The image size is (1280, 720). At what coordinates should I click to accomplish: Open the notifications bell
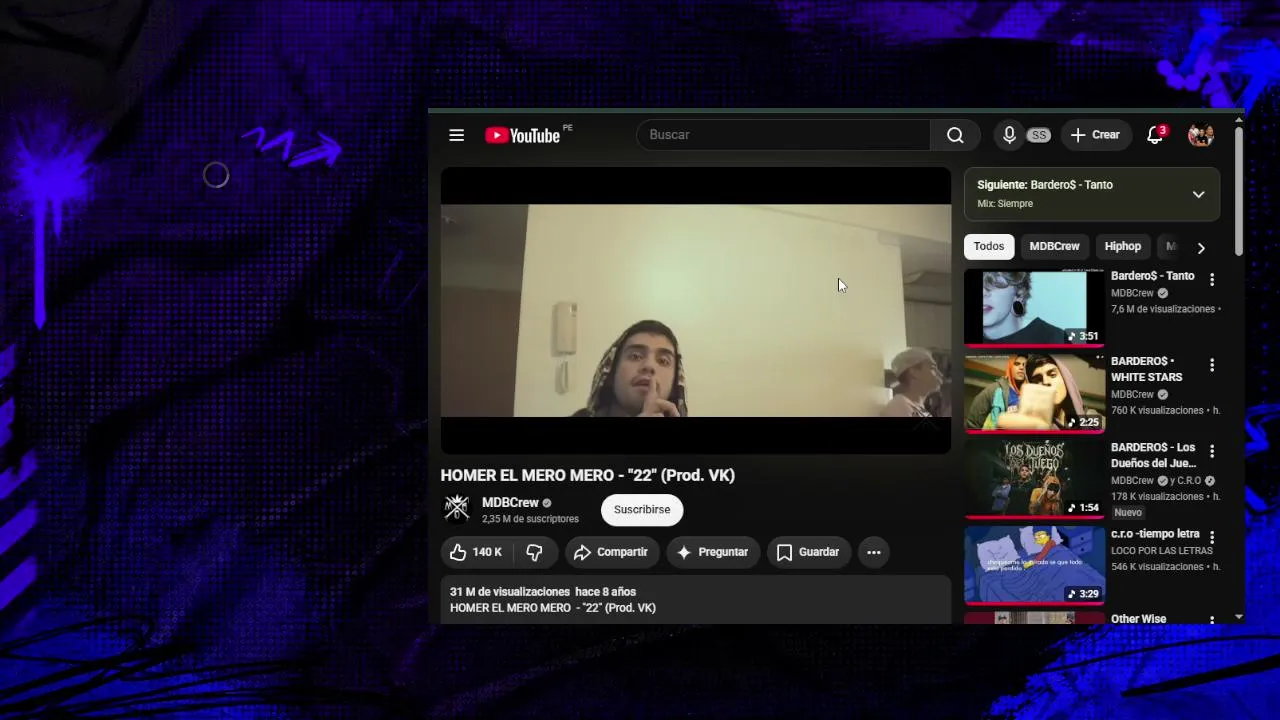pos(1155,135)
